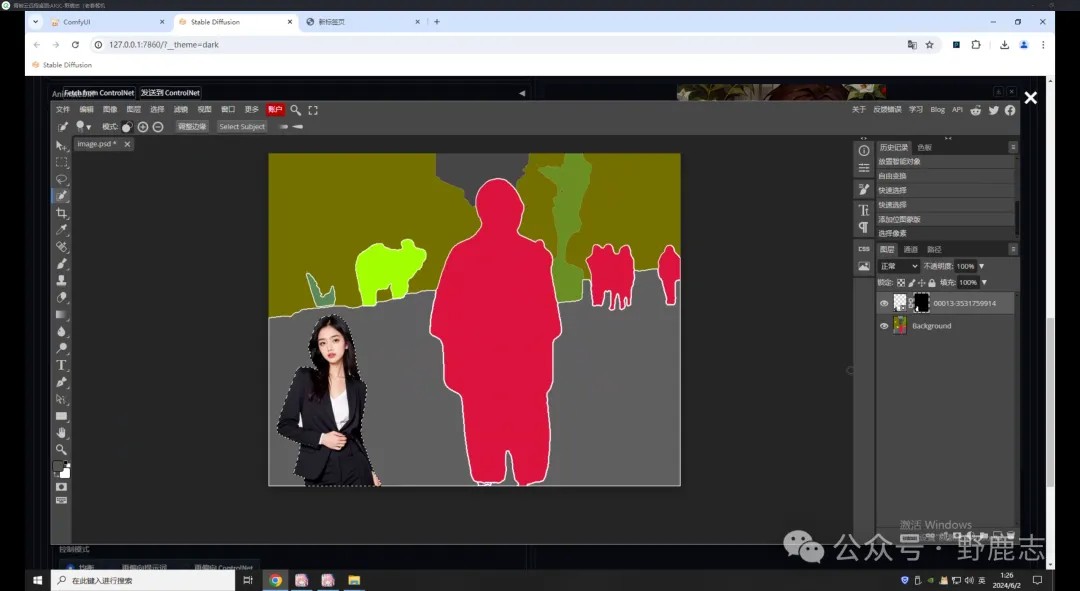Screen dimensions: 1080x591
Task: Click the 调整边缘 Refine Edge button
Action: coord(191,127)
